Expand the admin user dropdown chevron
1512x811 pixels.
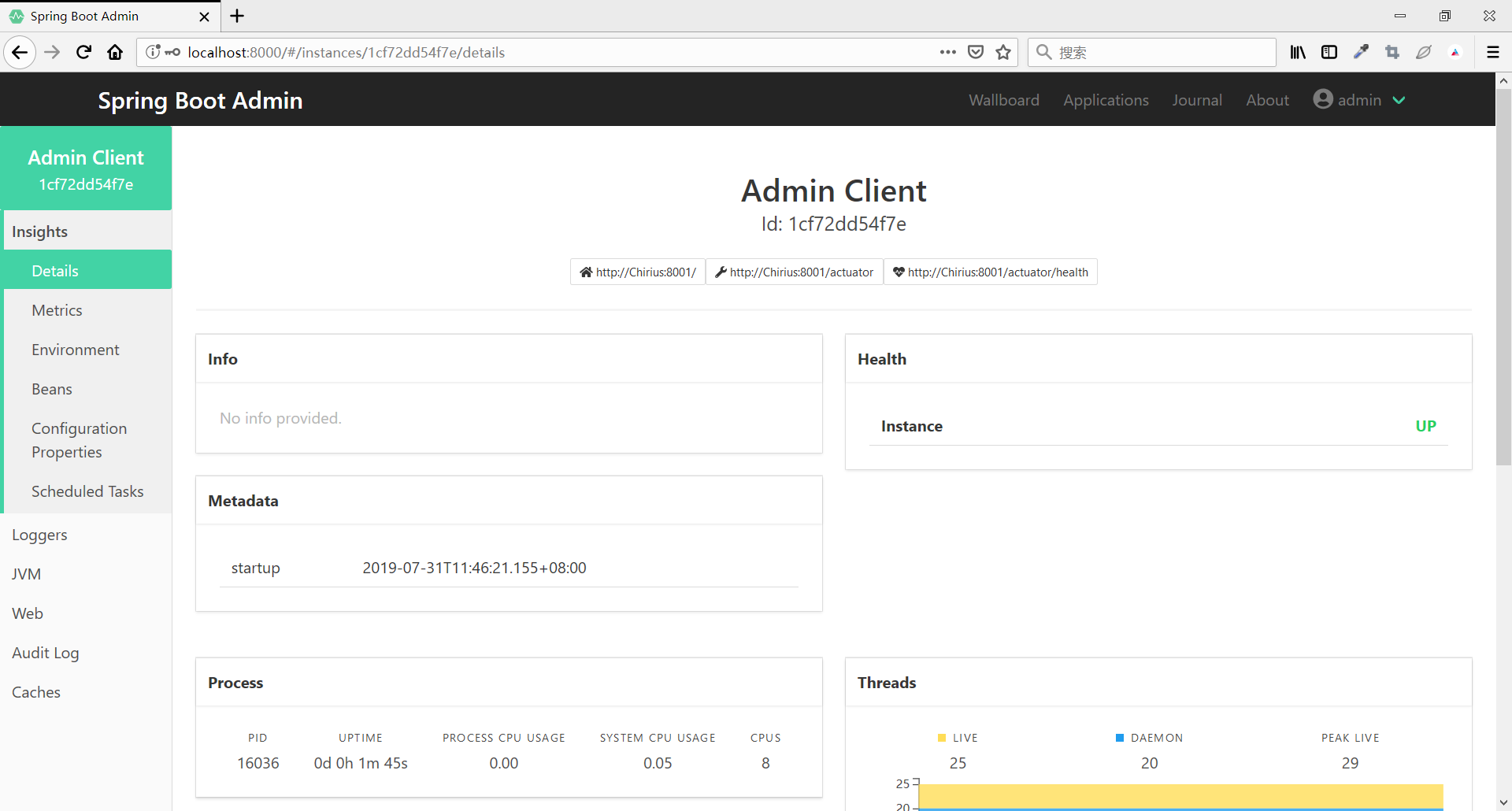1399,100
